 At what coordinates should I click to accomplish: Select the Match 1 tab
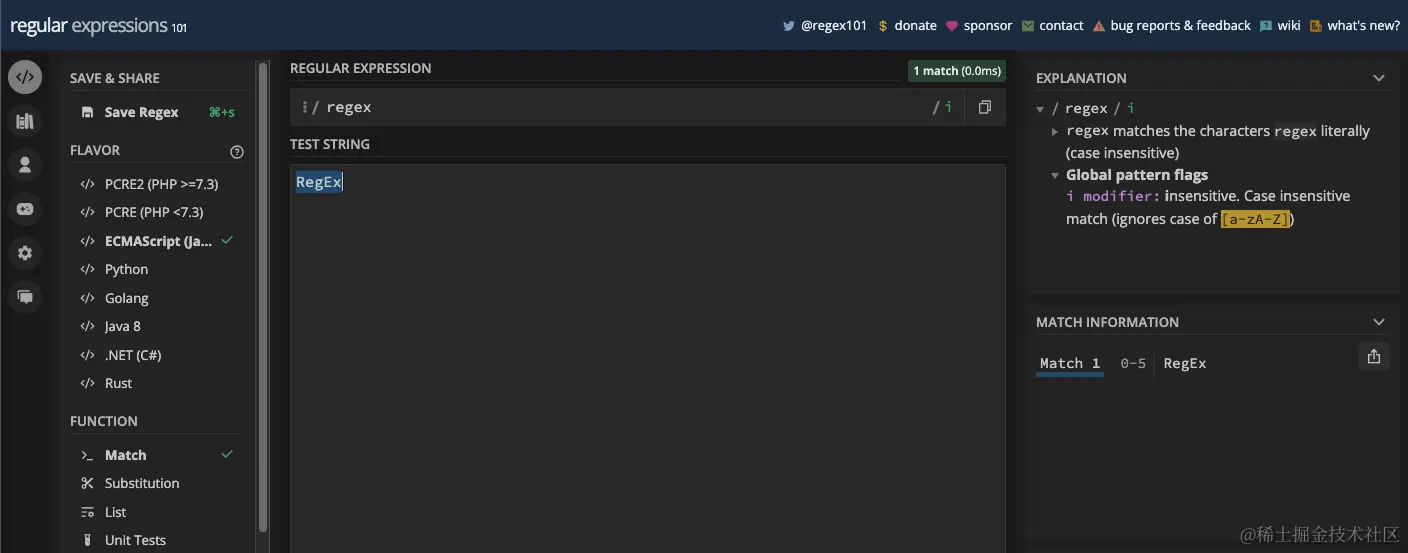[1070, 363]
